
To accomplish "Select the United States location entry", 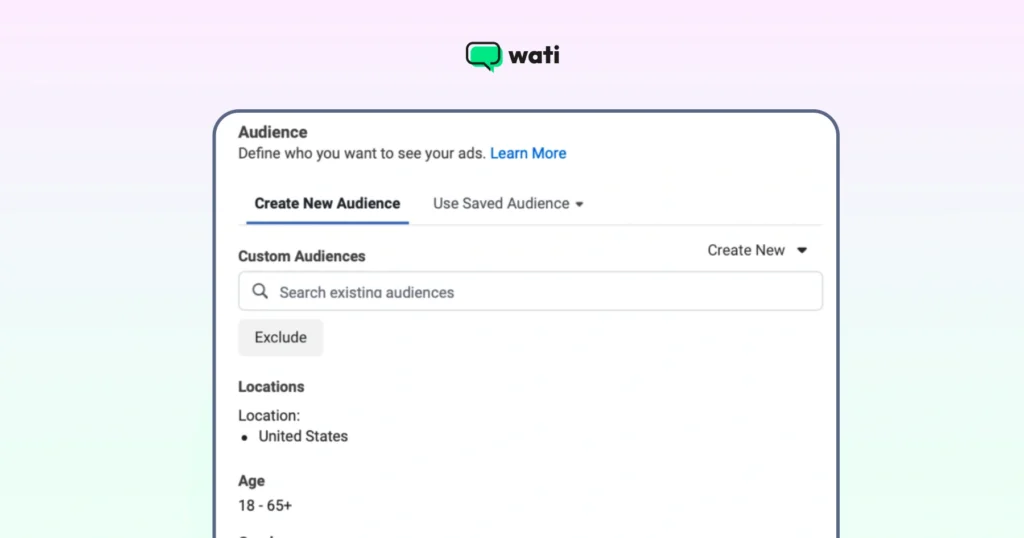I will pos(303,436).
